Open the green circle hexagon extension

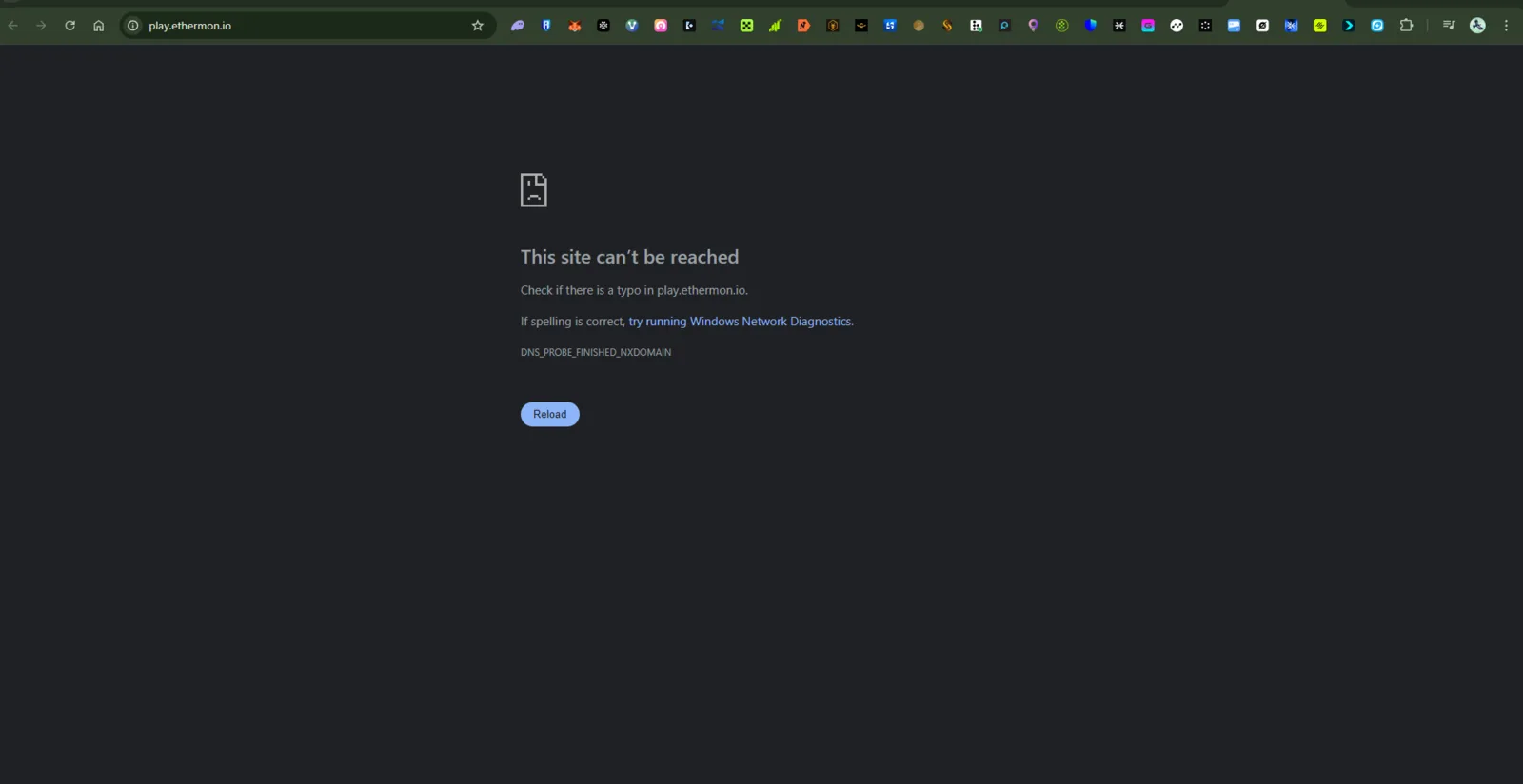pos(1062,26)
